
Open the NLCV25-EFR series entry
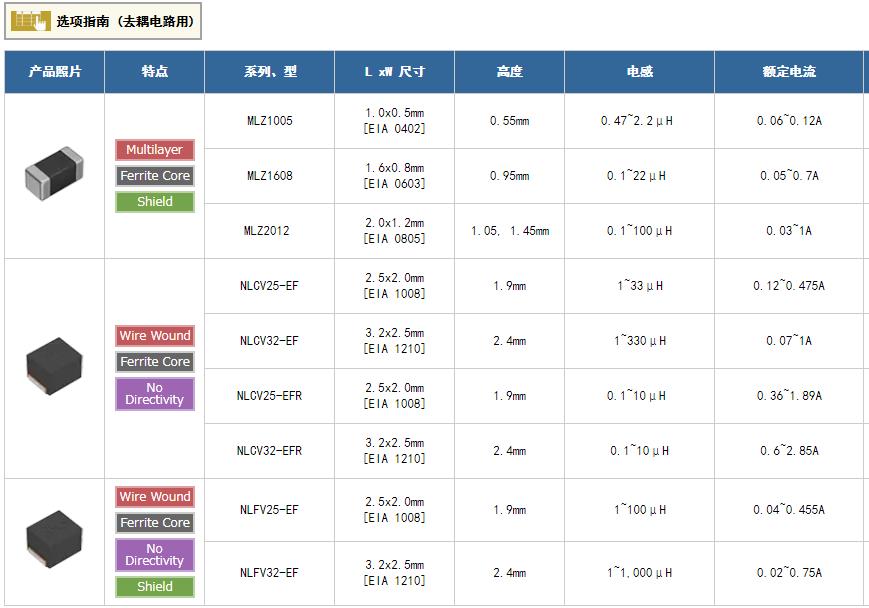(269, 396)
